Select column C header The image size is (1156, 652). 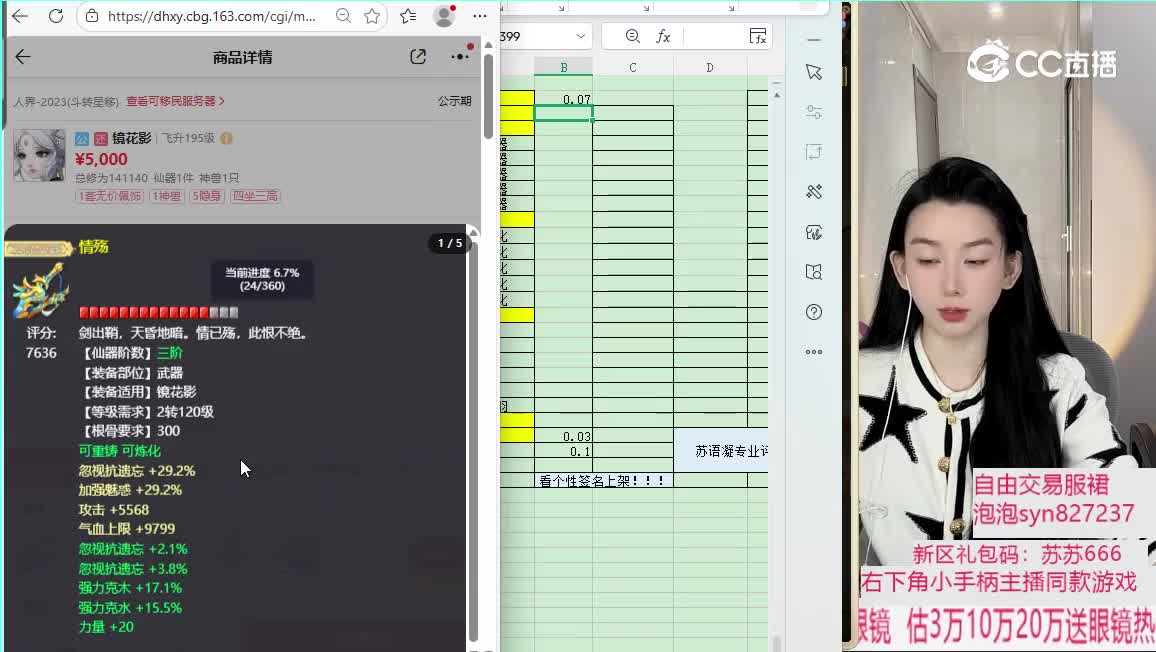coord(632,67)
